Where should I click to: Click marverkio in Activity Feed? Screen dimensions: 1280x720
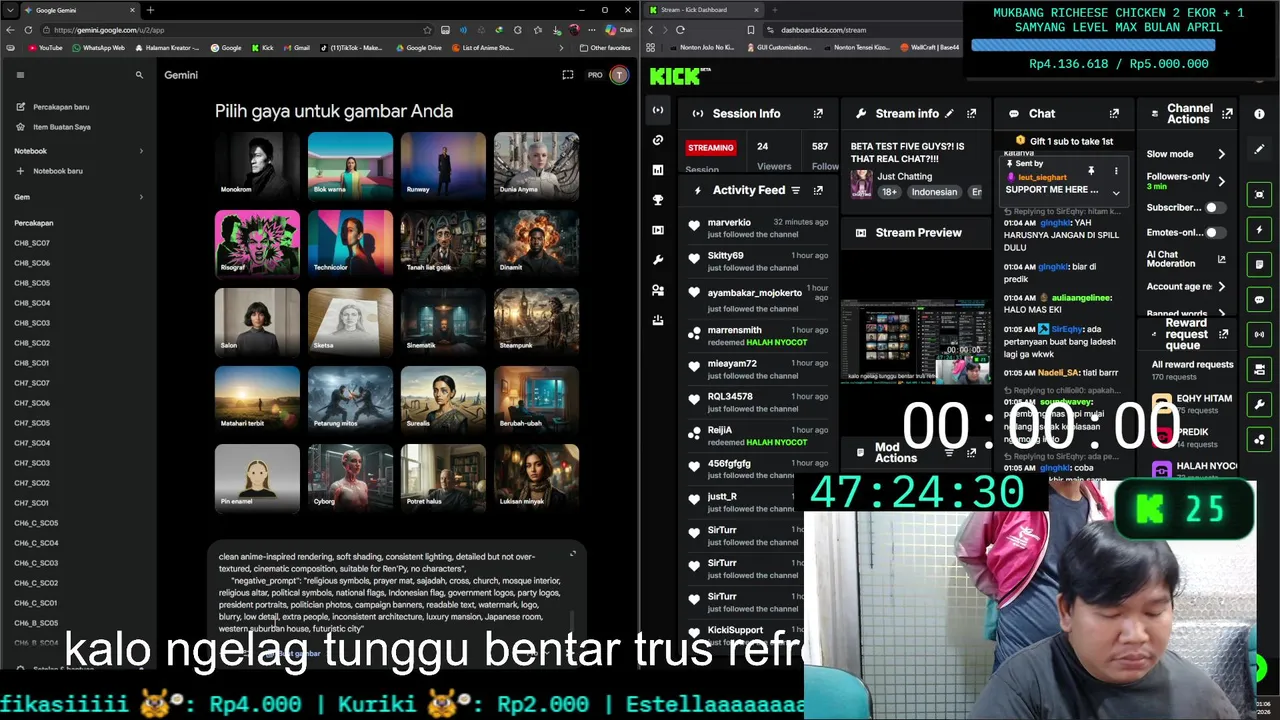point(729,222)
